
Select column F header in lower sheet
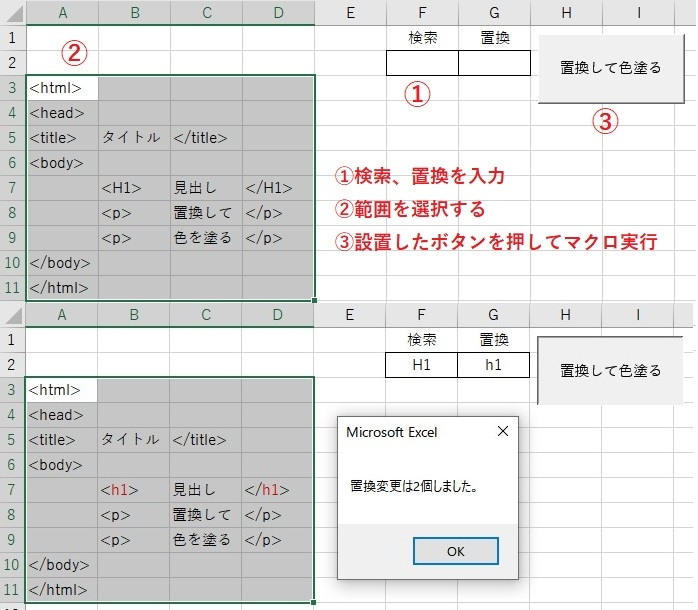[421, 315]
